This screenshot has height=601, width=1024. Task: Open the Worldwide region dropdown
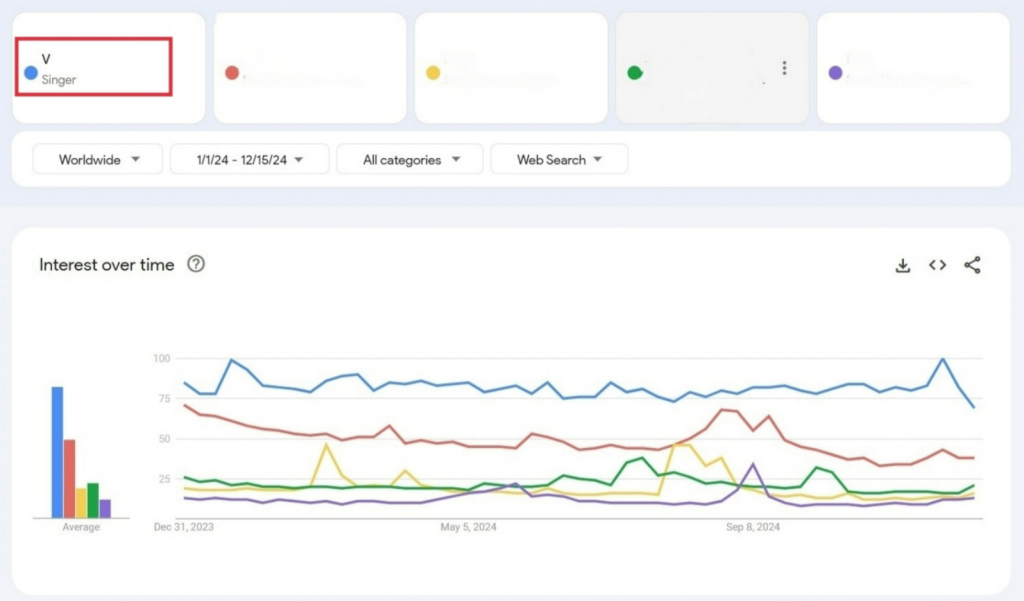98,159
